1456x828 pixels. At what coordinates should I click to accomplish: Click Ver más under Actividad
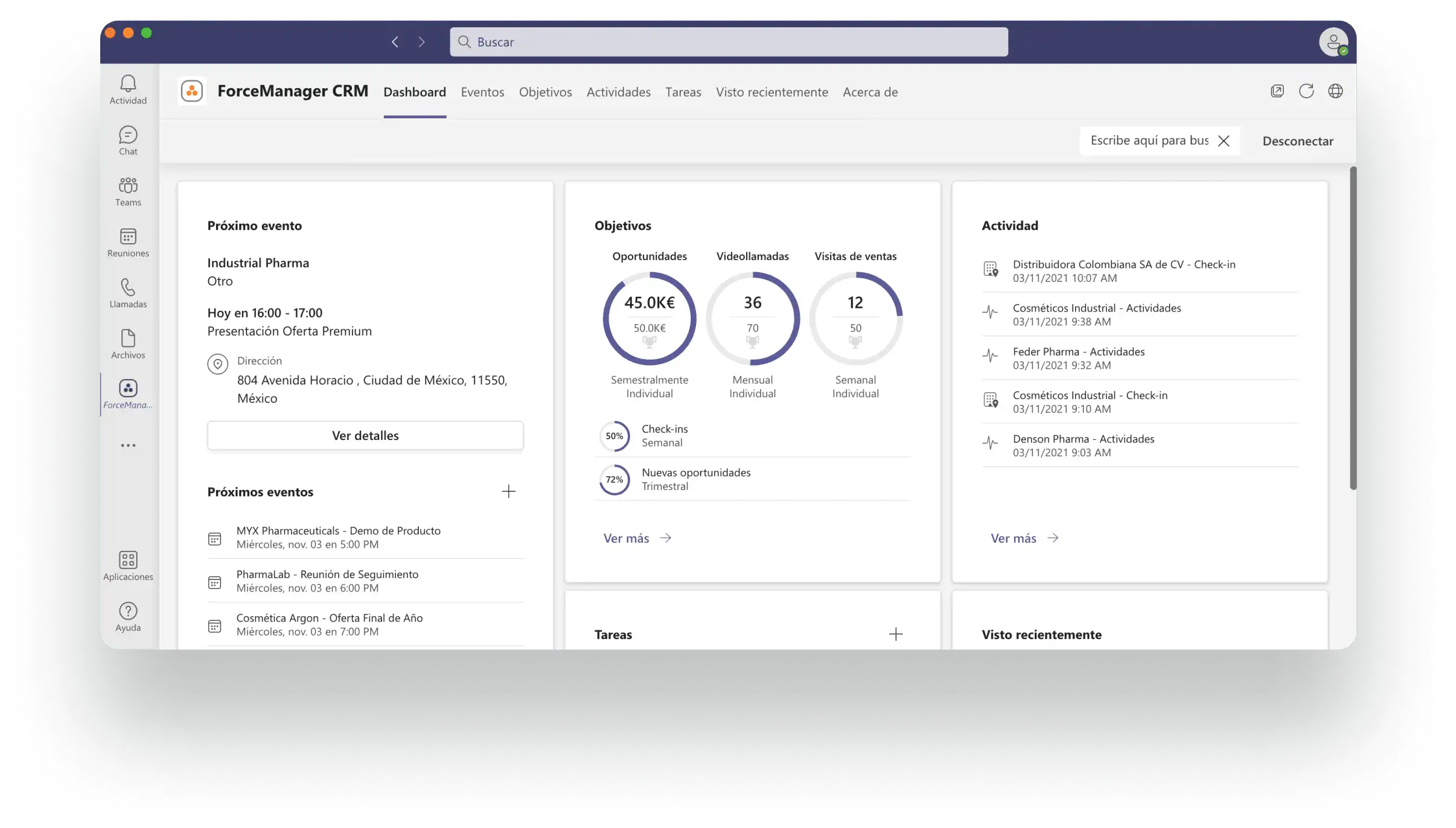1024,538
